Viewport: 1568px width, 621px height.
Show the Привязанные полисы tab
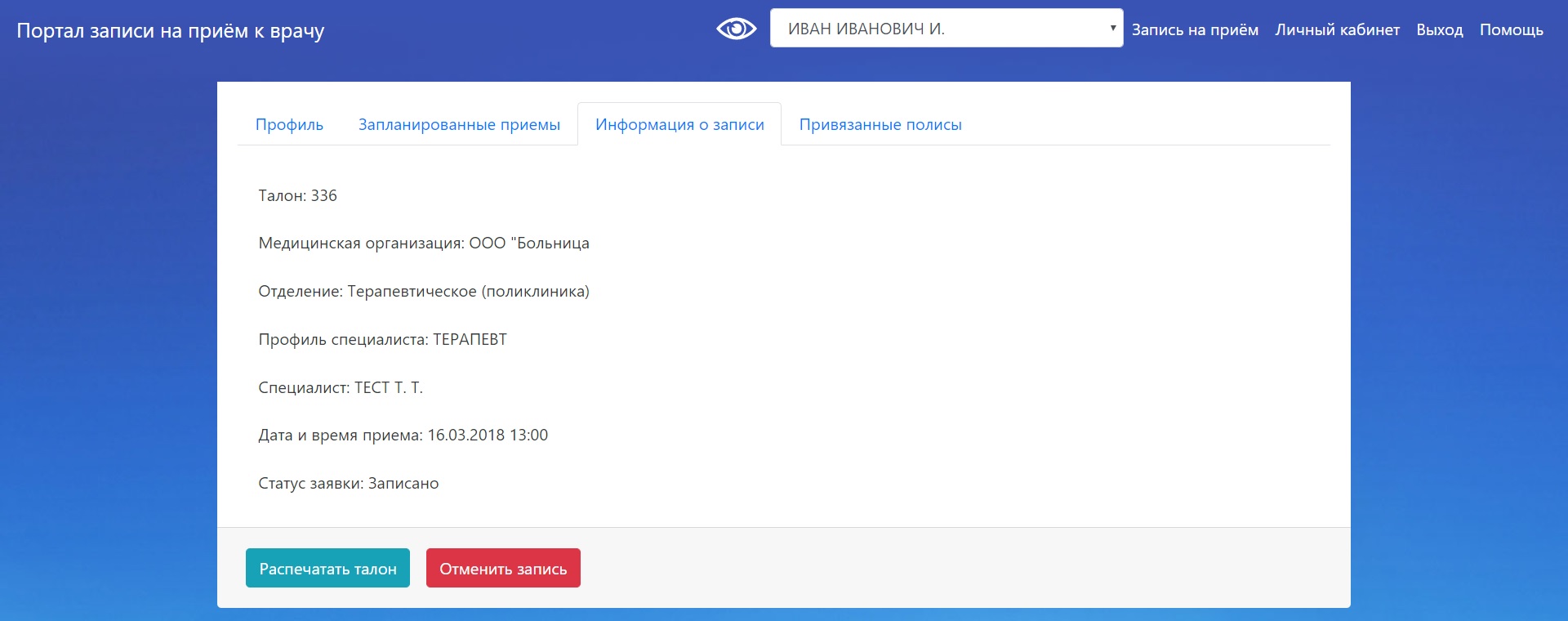[x=880, y=125]
